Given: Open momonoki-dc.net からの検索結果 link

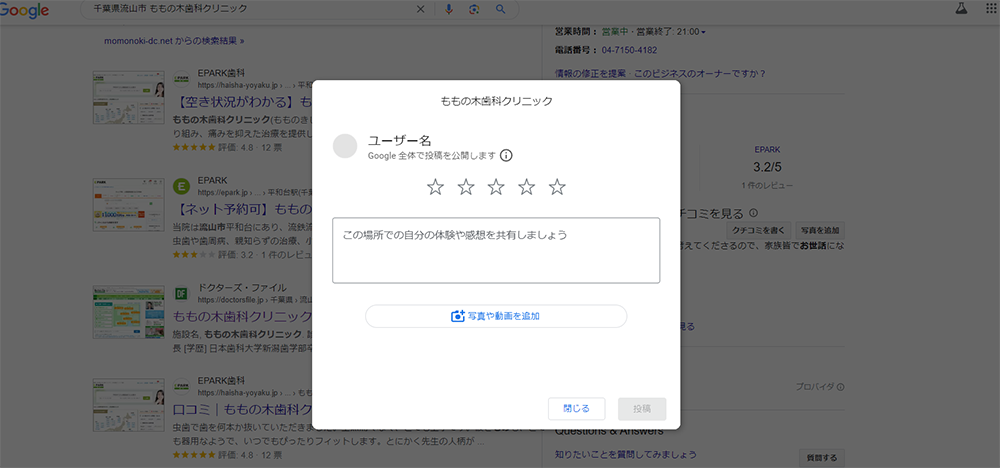Looking at the screenshot, I should point(172,41).
